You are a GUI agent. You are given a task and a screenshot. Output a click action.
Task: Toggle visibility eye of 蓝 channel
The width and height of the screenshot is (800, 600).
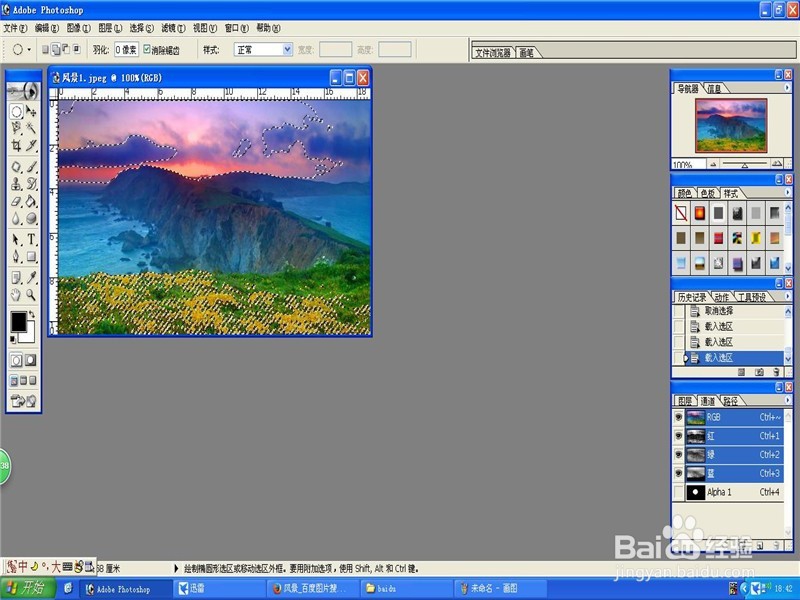click(x=679, y=473)
